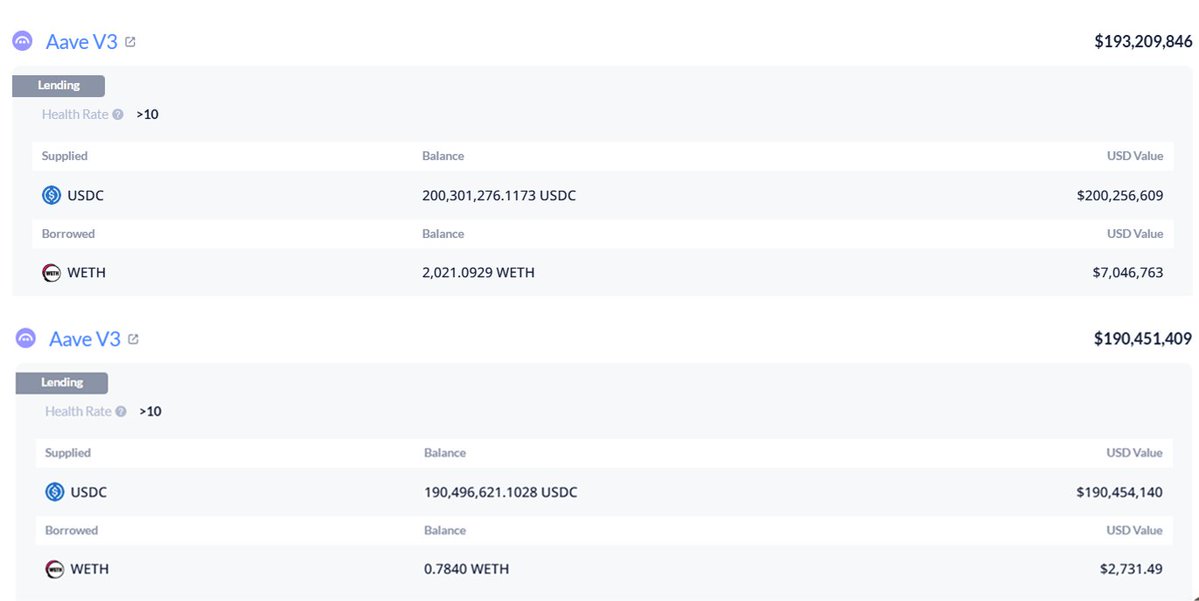This screenshot has height=601, width=1199.
Task: Select the second Lending tab label
Action: pos(62,383)
